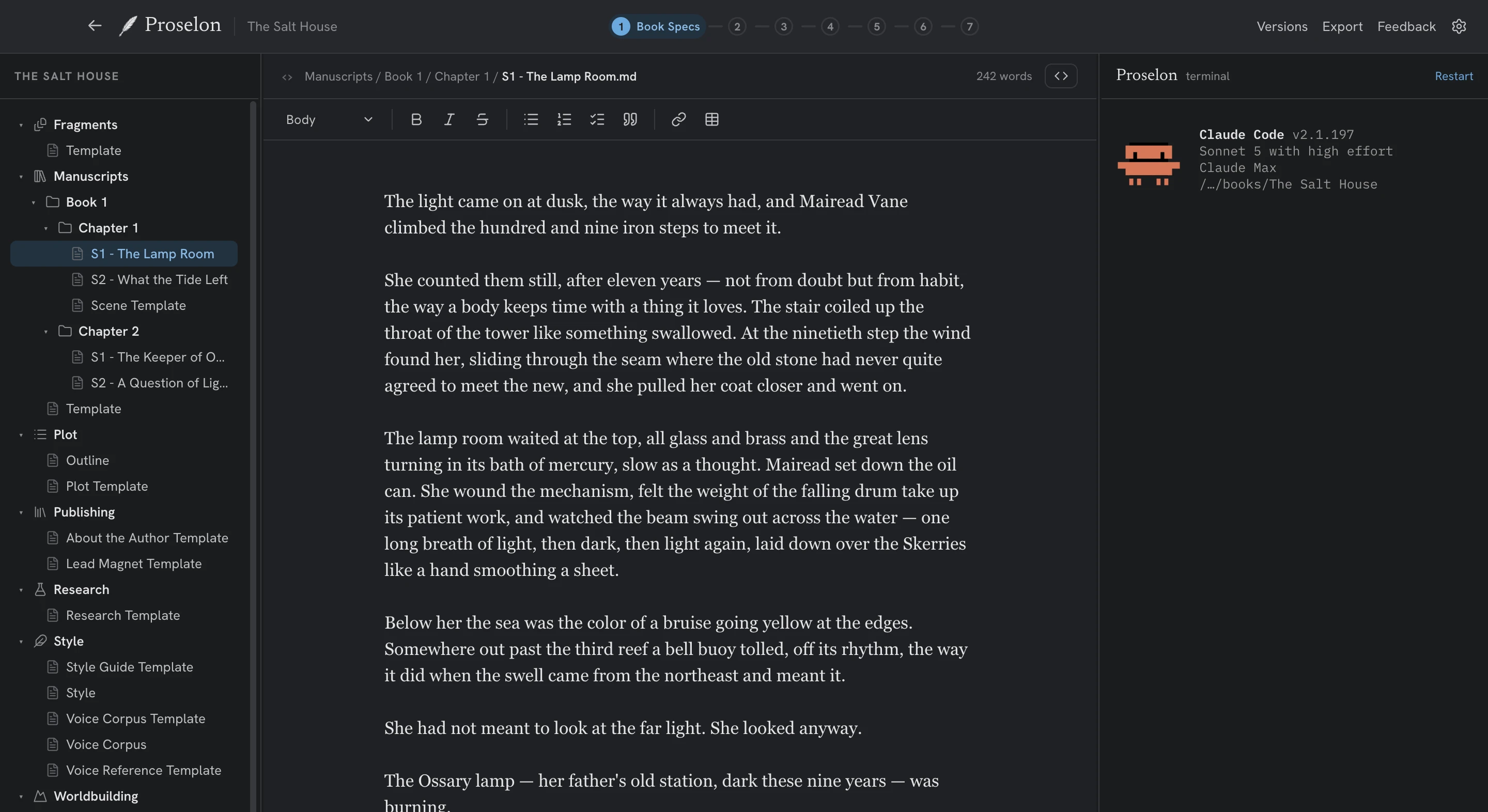Open Lead Magnet Template
The image size is (1488, 812).
pyautogui.click(x=123, y=564)
